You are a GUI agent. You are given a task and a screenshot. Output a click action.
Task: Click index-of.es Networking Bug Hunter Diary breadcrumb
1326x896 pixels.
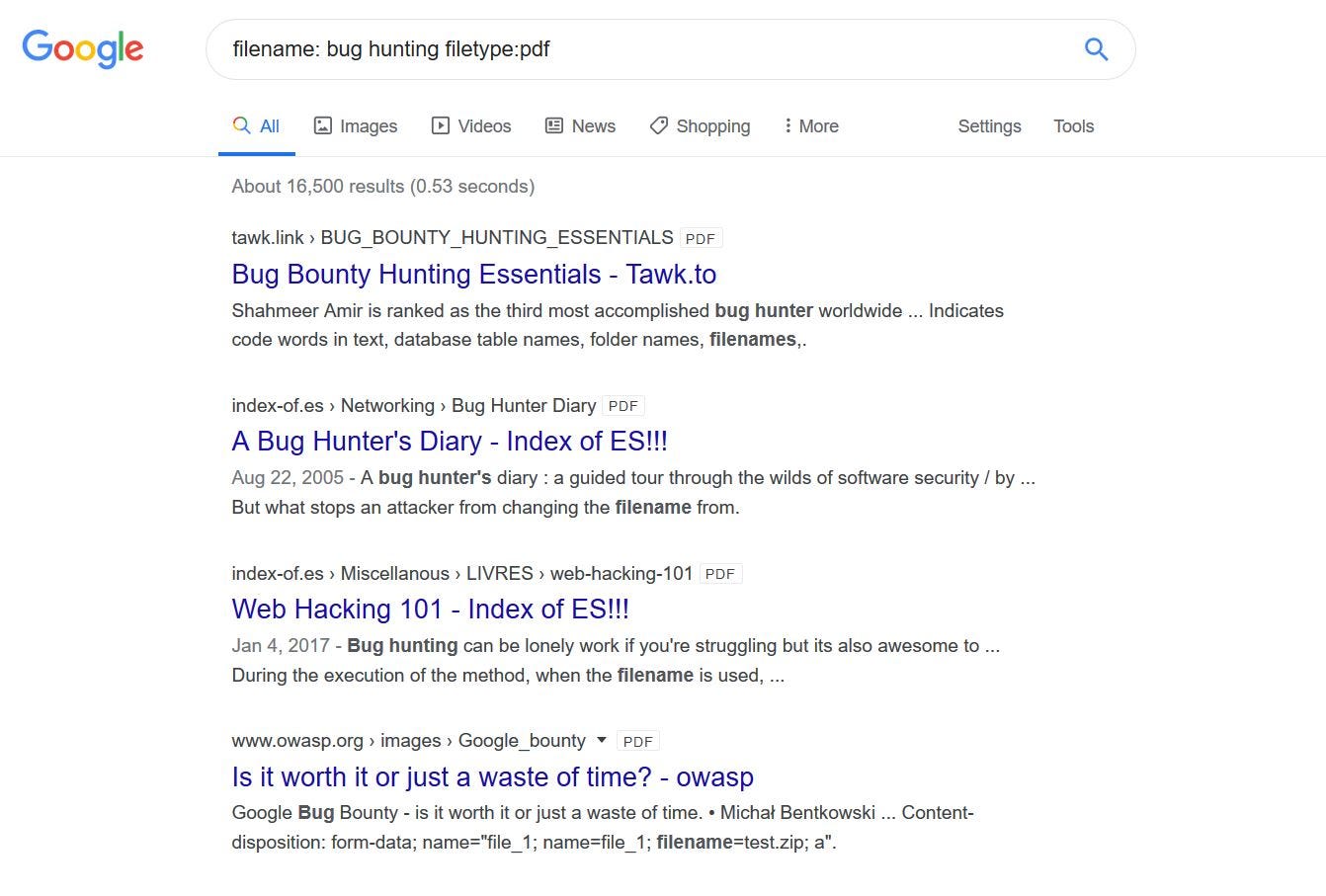pos(414,405)
